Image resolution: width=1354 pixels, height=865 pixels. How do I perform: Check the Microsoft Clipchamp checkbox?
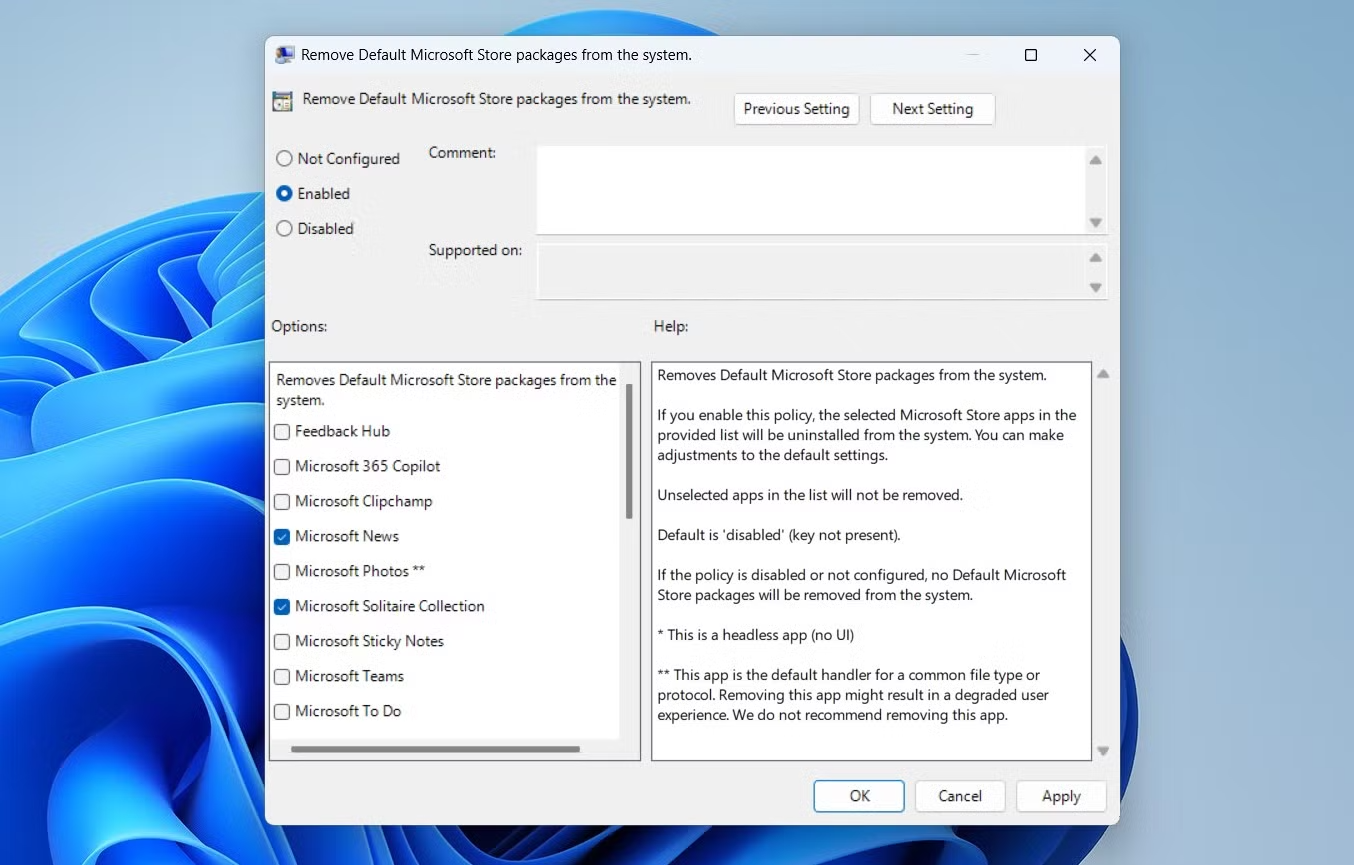[282, 502]
